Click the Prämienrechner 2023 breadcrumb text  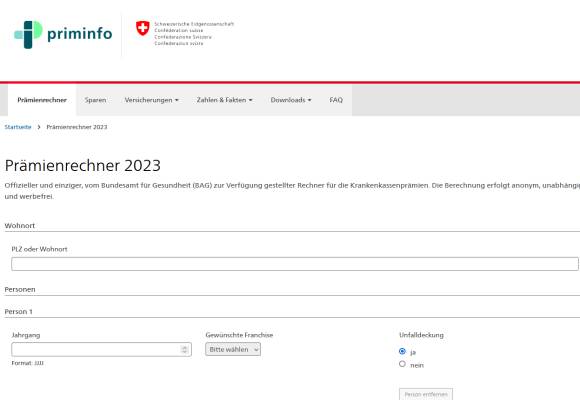click(x=77, y=127)
